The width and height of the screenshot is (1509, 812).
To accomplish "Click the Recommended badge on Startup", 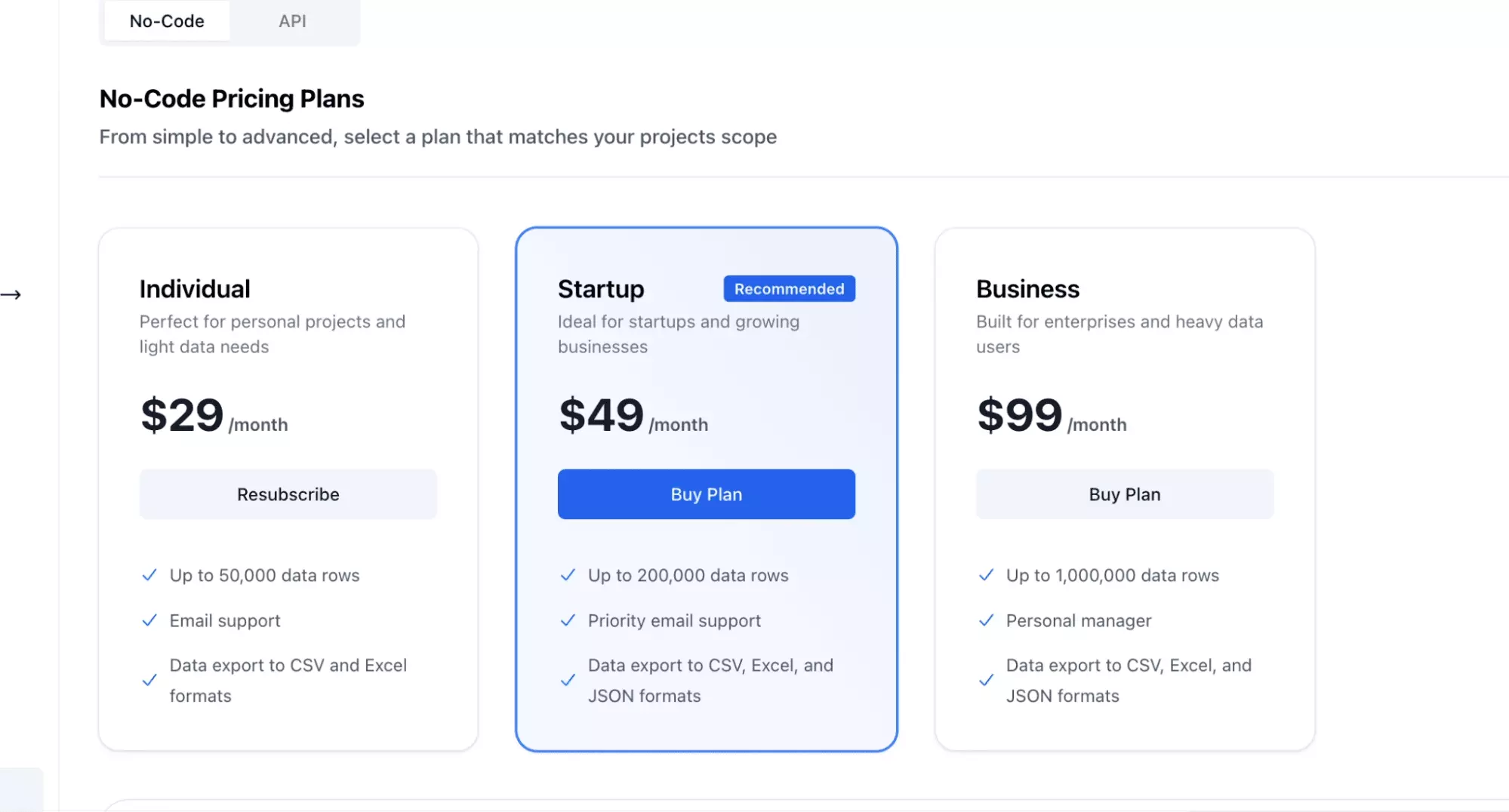I will click(789, 289).
